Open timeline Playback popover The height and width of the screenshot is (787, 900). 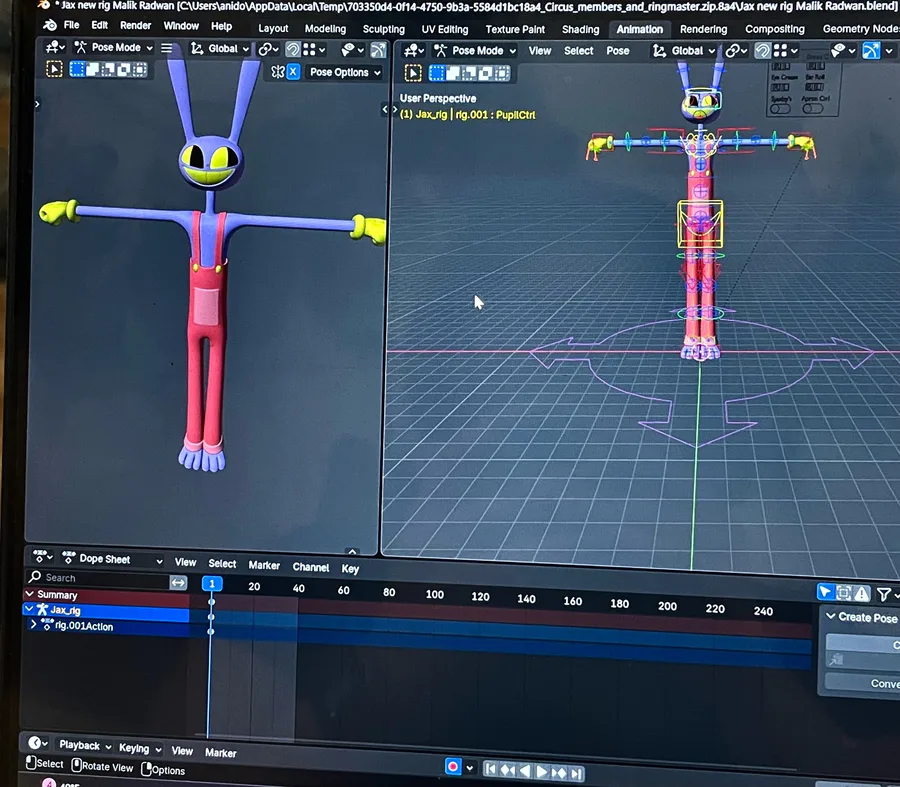click(x=85, y=745)
